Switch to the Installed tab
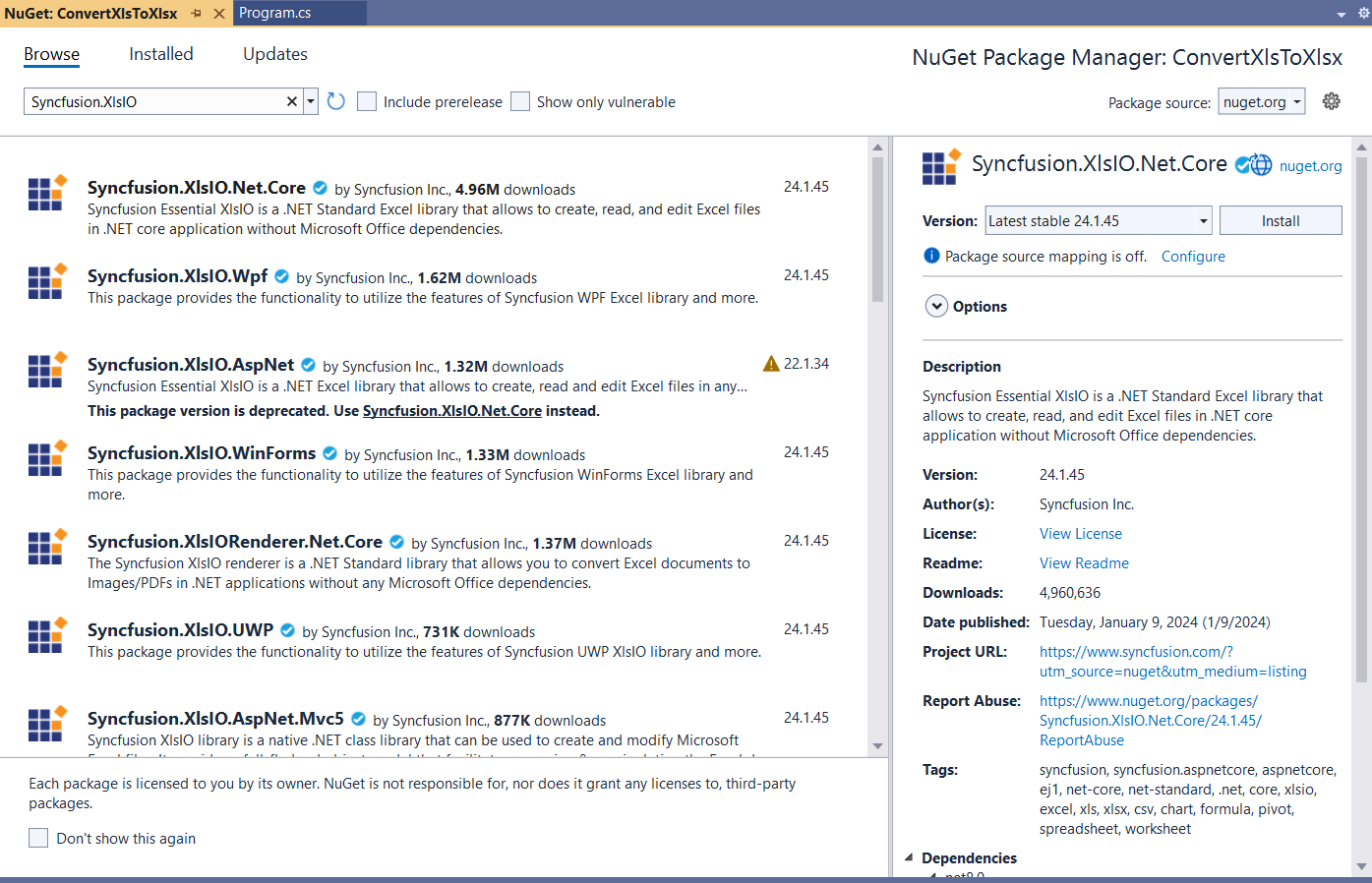 (x=161, y=54)
